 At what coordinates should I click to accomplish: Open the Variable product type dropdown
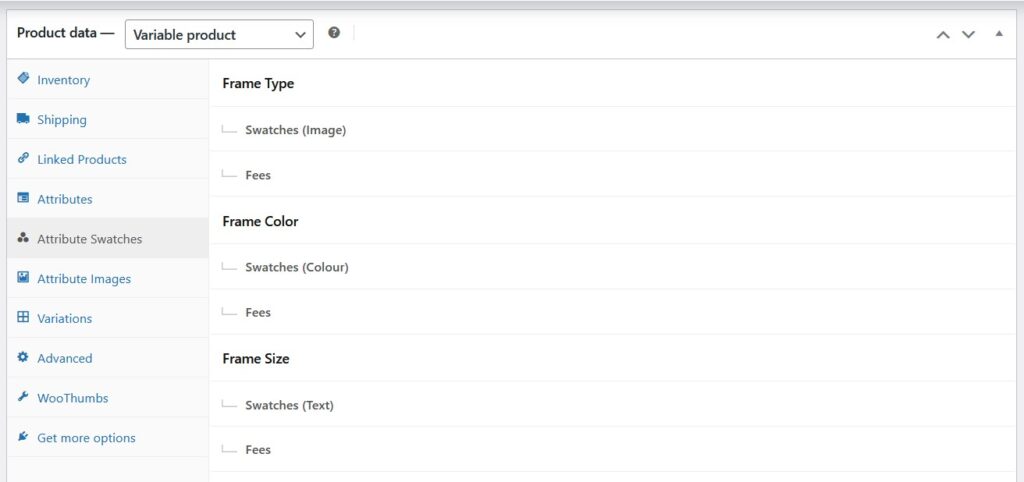point(219,34)
